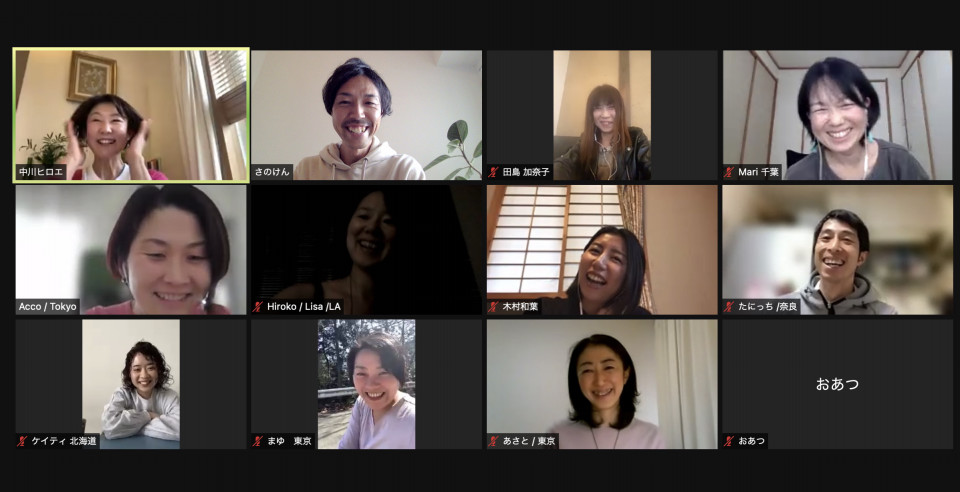Click muted mic icon beside 田島 加奈子
Screen dimensions: 960x492
493,173
